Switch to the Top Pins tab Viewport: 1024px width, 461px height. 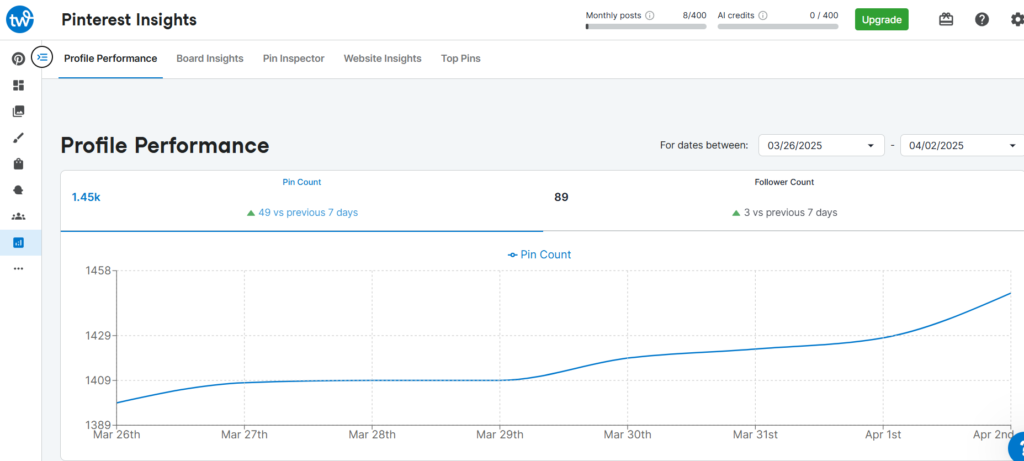coord(460,59)
